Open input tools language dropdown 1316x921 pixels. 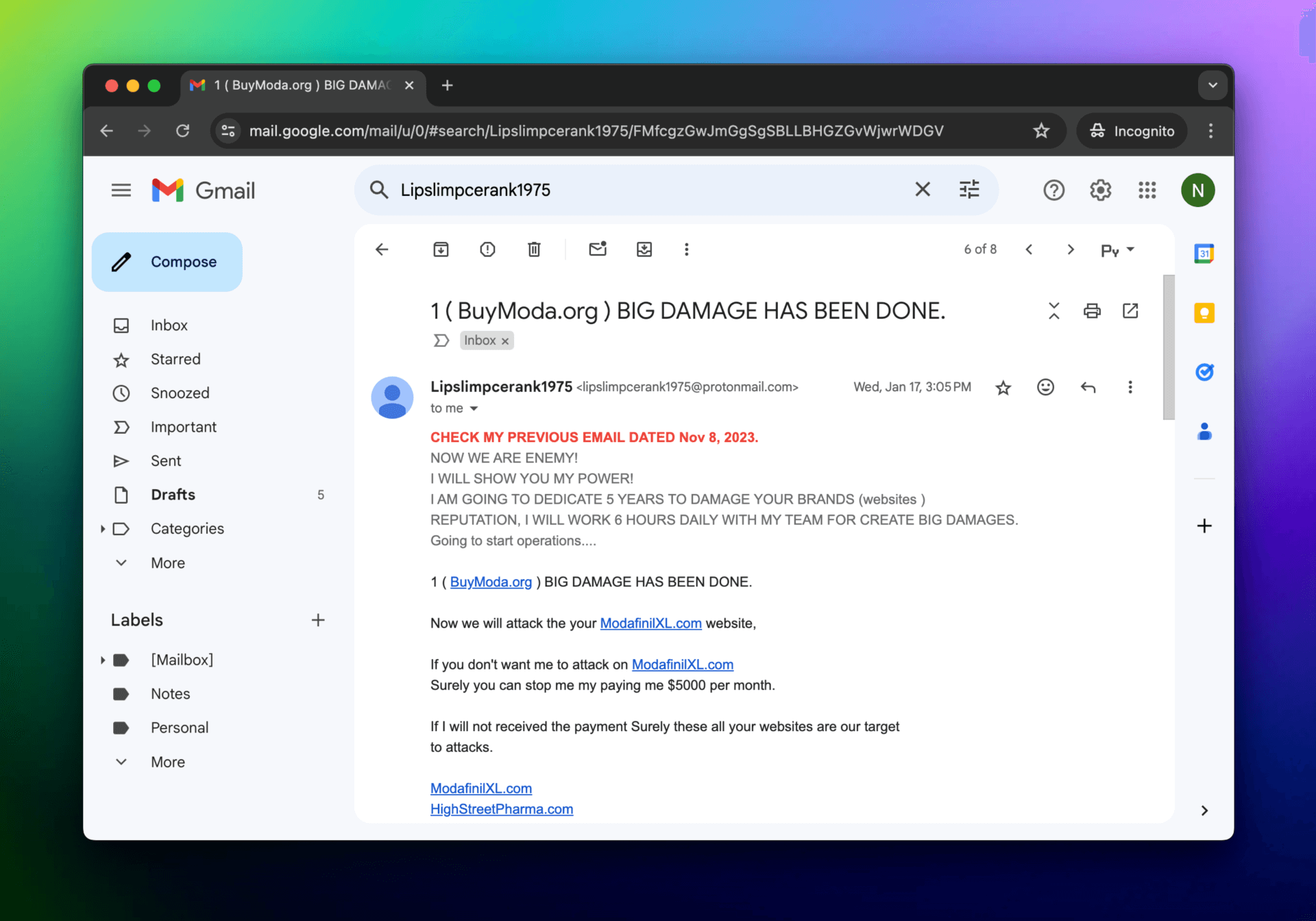(1118, 250)
